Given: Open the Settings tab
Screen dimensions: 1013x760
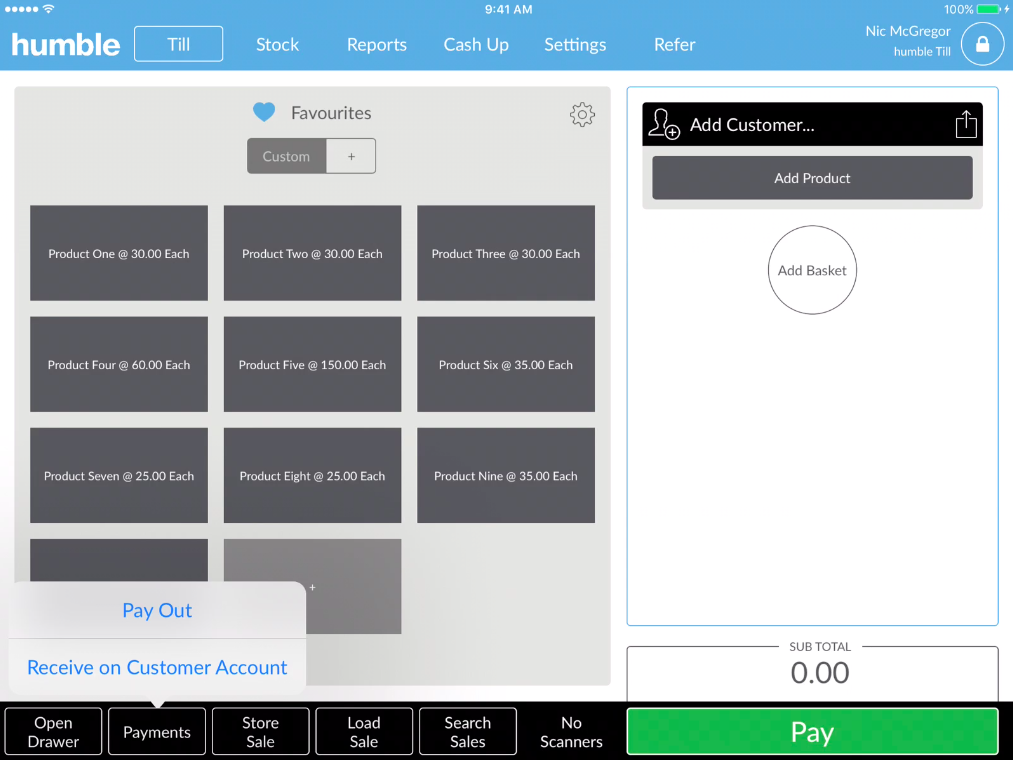Looking at the screenshot, I should (x=575, y=45).
